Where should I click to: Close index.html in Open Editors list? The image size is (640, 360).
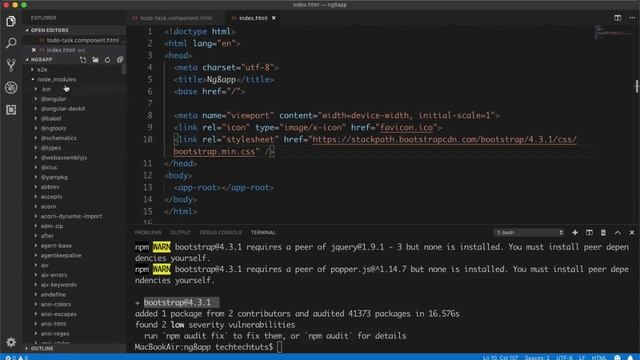click(34, 50)
